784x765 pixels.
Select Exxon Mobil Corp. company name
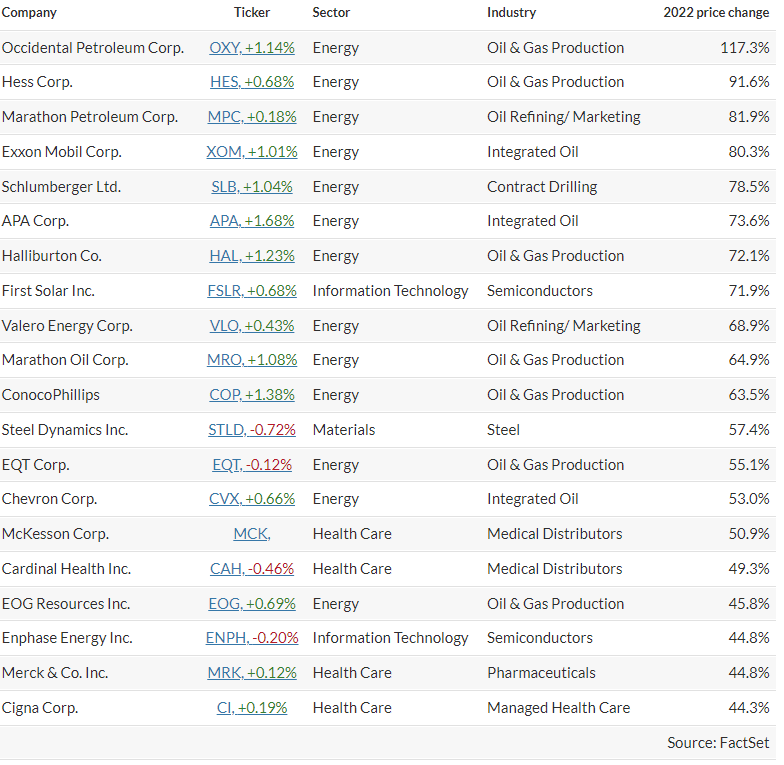pyautogui.click(x=62, y=152)
